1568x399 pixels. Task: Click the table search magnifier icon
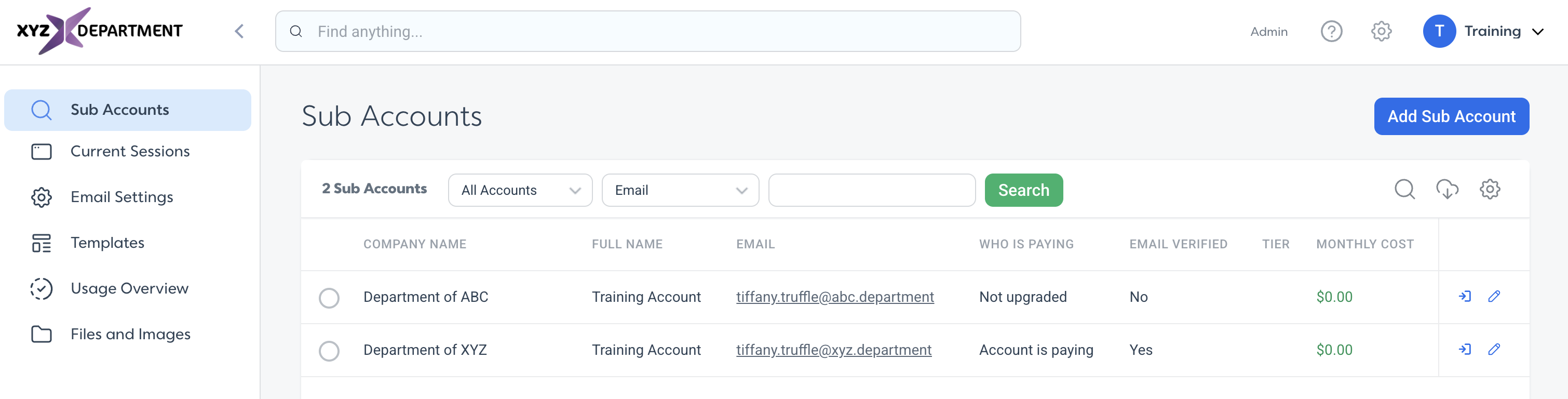pyautogui.click(x=1404, y=190)
